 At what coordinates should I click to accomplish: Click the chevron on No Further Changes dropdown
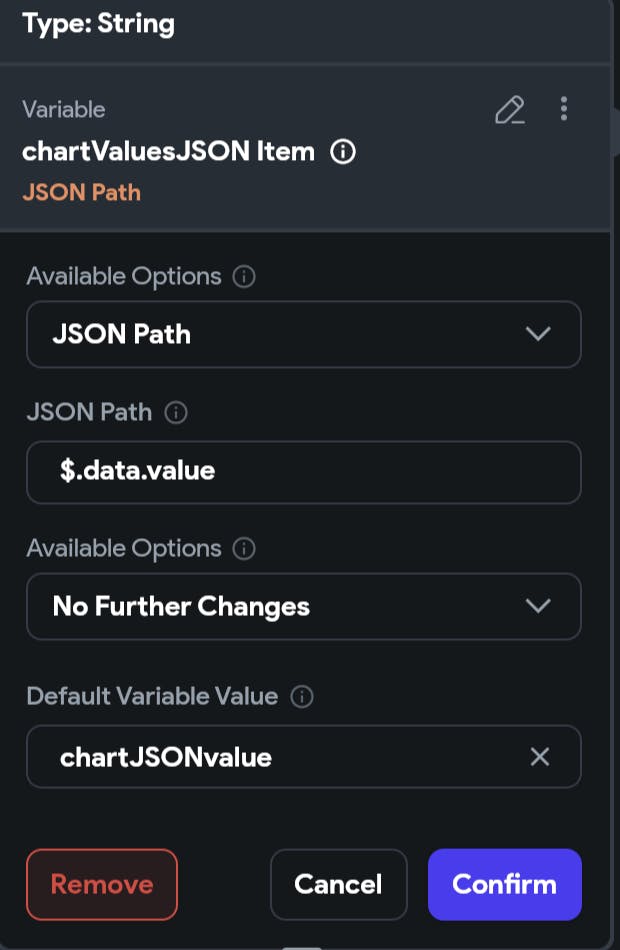[538, 606]
